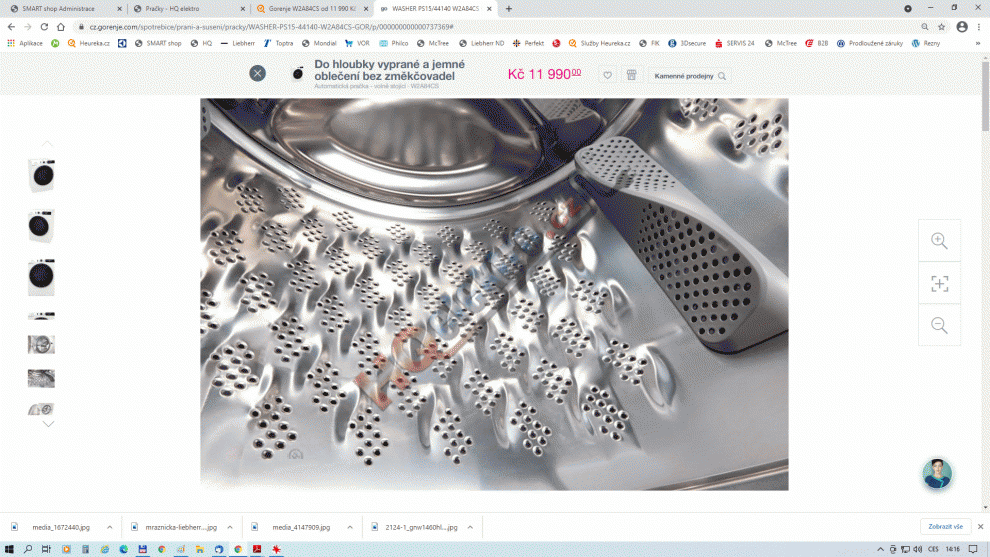Show hidden system tray icons
The image size is (990, 557).
click(x=880, y=549)
